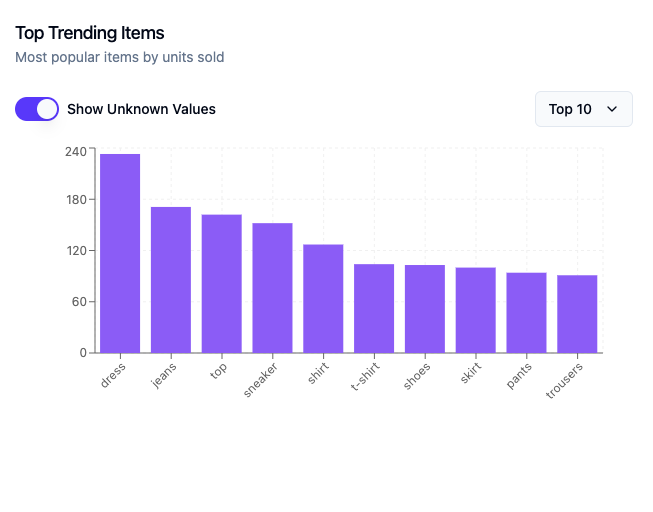The height and width of the screenshot is (512, 653).
Task: Click the sneaker axis label
Action: coord(260,380)
